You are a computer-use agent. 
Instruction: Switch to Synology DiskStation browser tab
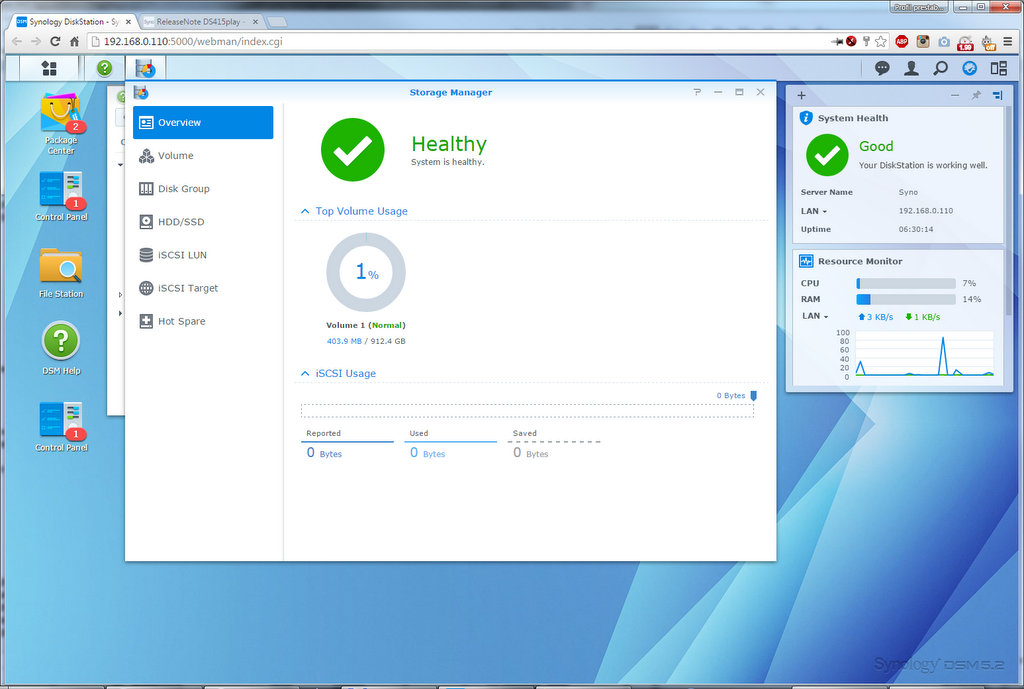pos(74,22)
